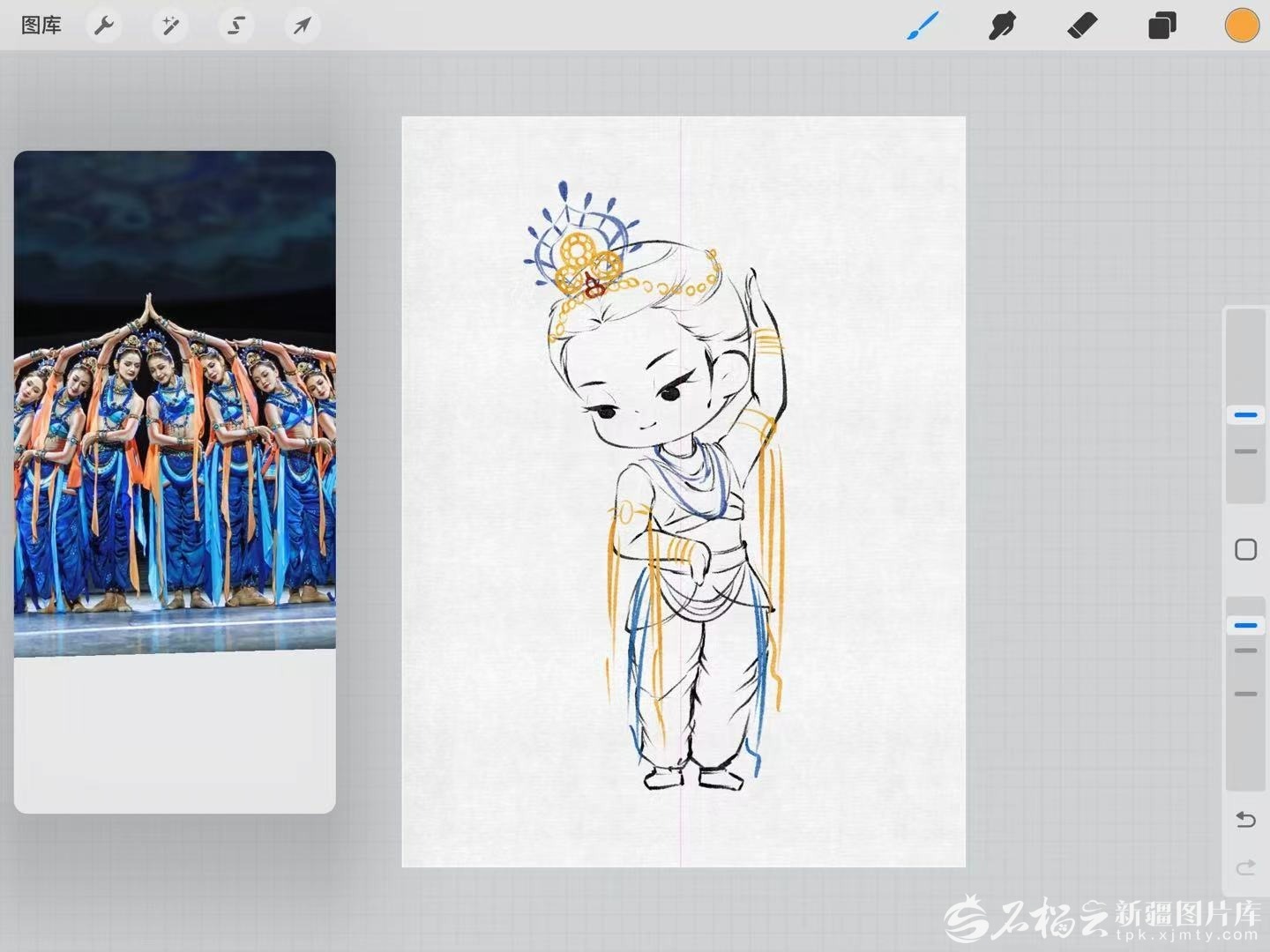Tap the Undo arrow in sidebar

coord(1245,820)
